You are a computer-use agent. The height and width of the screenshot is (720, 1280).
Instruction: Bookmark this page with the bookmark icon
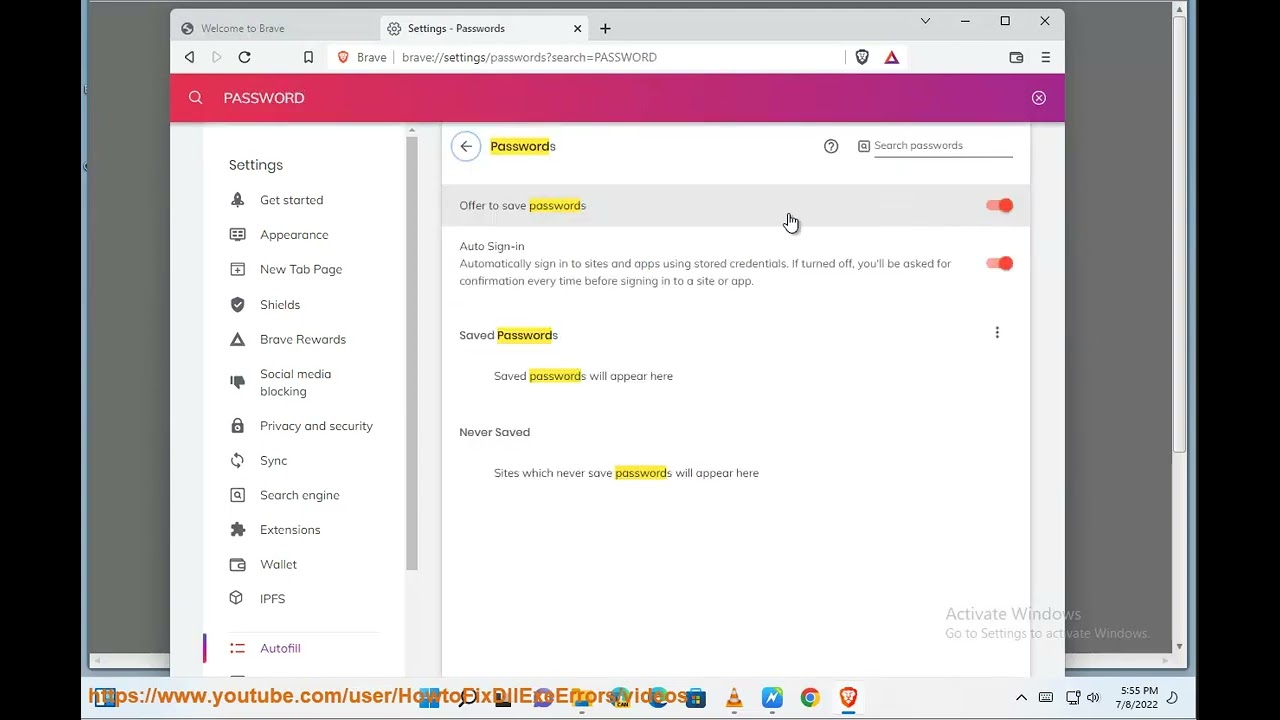click(x=308, y=58)
